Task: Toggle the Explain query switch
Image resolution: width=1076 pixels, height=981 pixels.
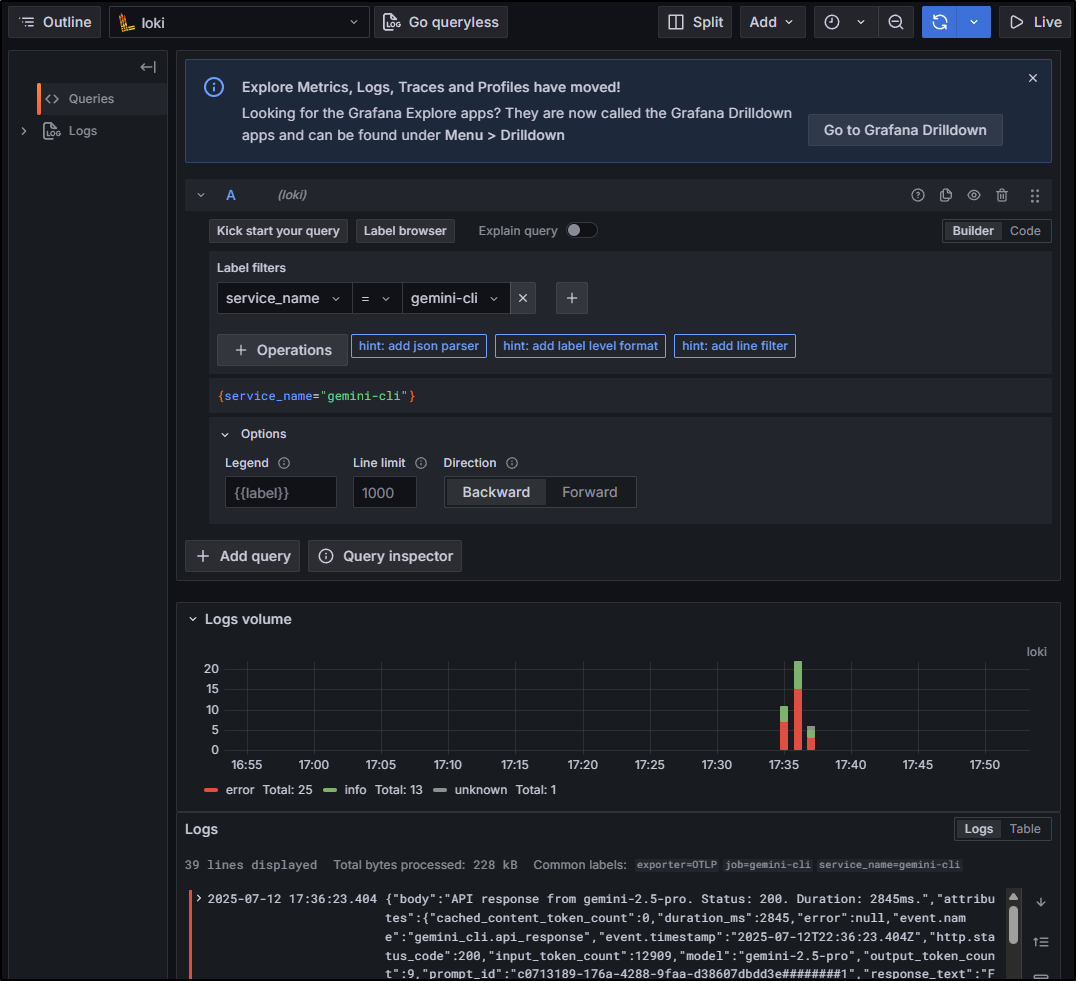Action: tap(581, 231)
